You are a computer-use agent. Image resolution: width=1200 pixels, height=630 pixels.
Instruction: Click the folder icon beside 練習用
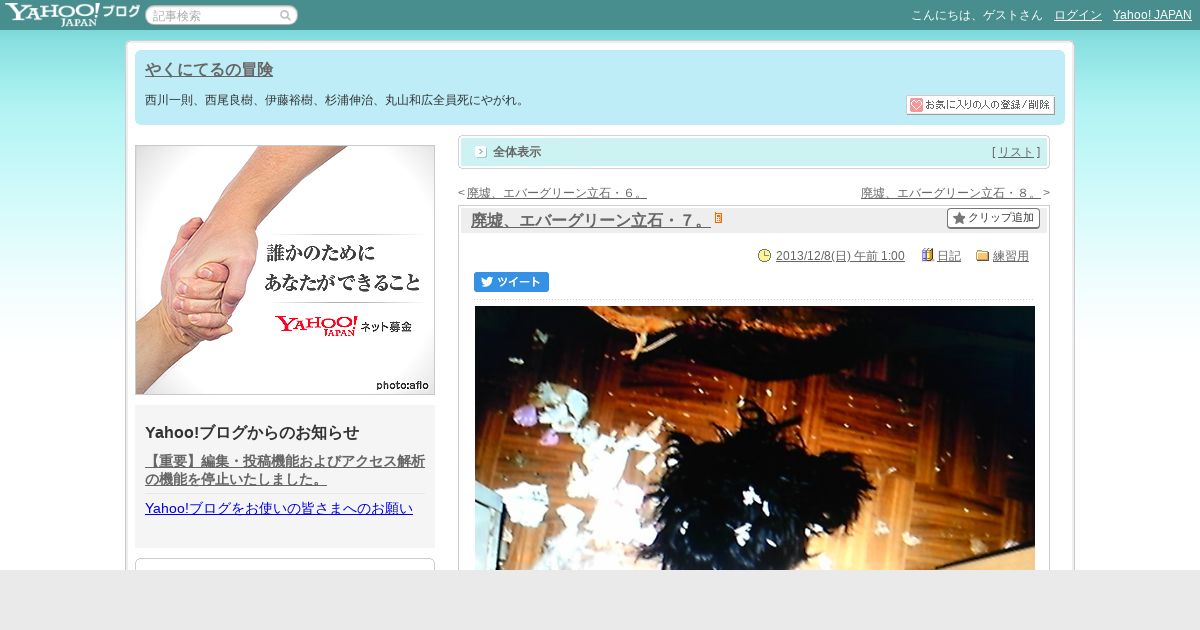982,256
